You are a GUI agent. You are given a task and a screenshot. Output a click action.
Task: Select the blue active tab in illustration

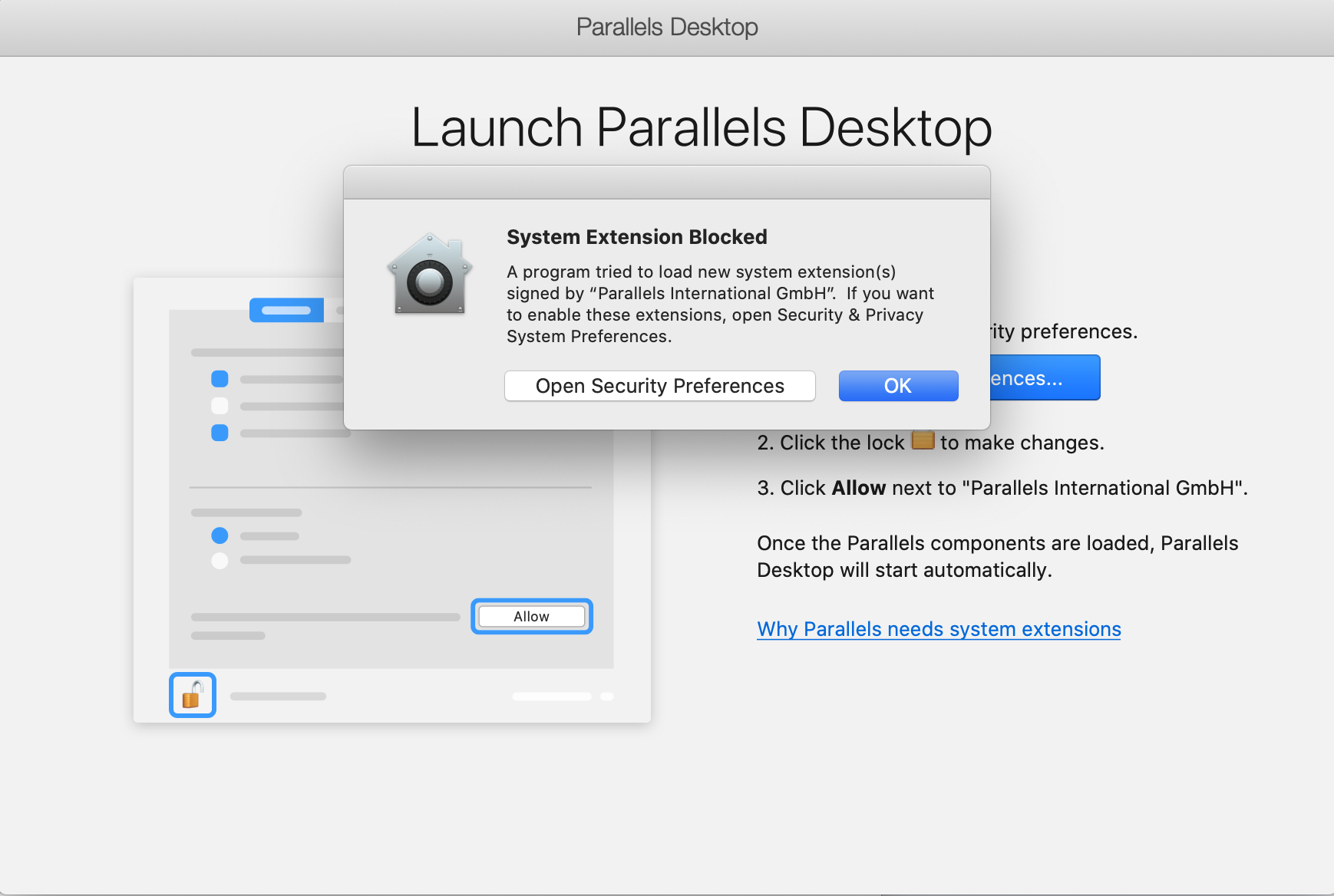[286, 310]
